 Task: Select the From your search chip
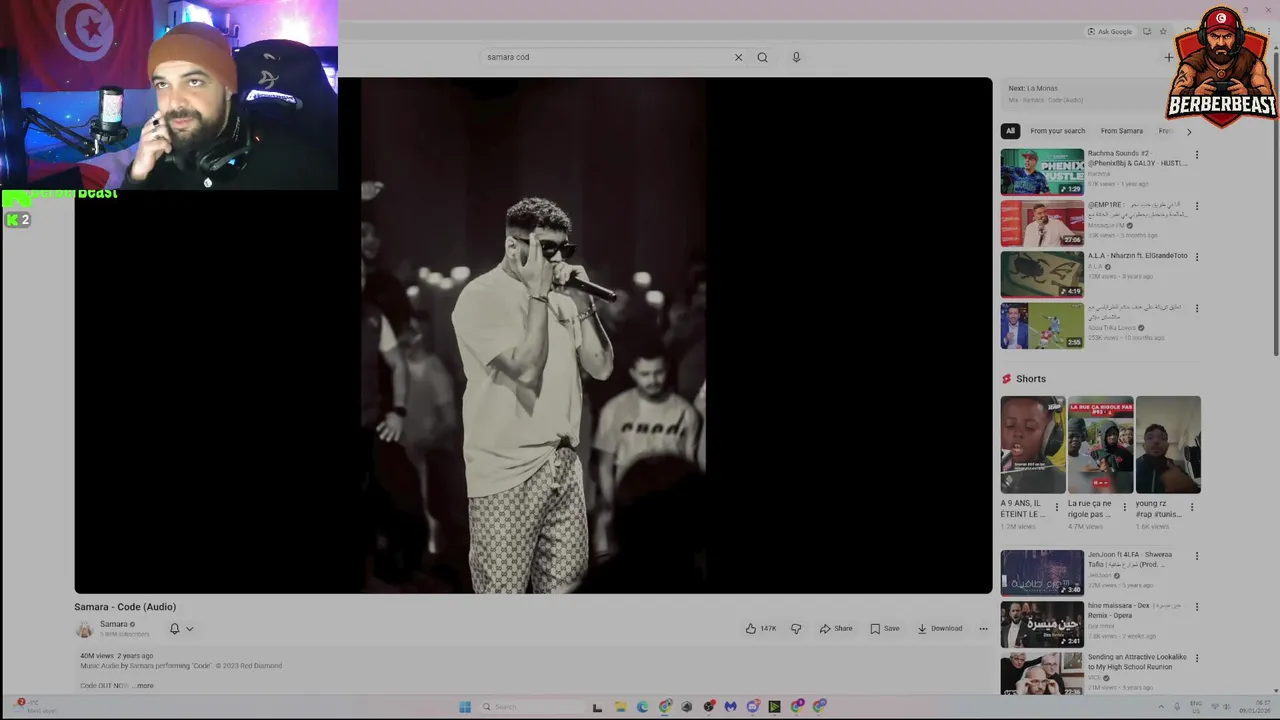(1057, 131)
